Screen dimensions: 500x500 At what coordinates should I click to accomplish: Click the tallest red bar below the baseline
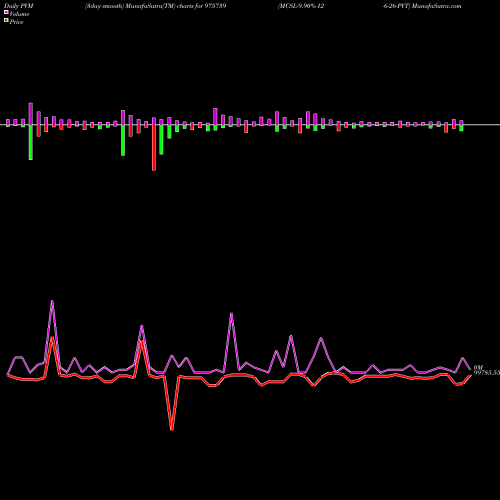coord(154,148)
